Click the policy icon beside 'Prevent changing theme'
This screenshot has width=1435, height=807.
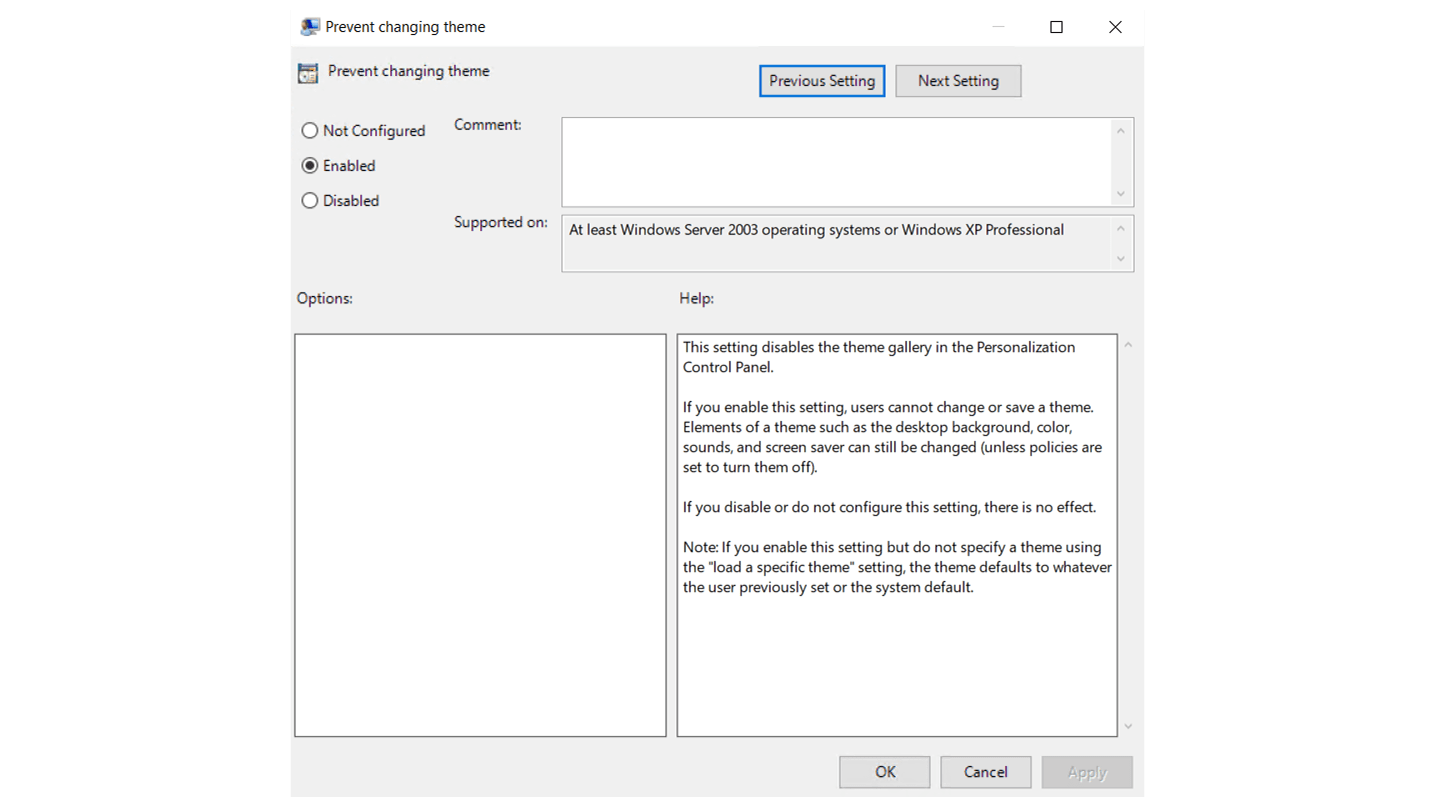click(x=307, y=71)
